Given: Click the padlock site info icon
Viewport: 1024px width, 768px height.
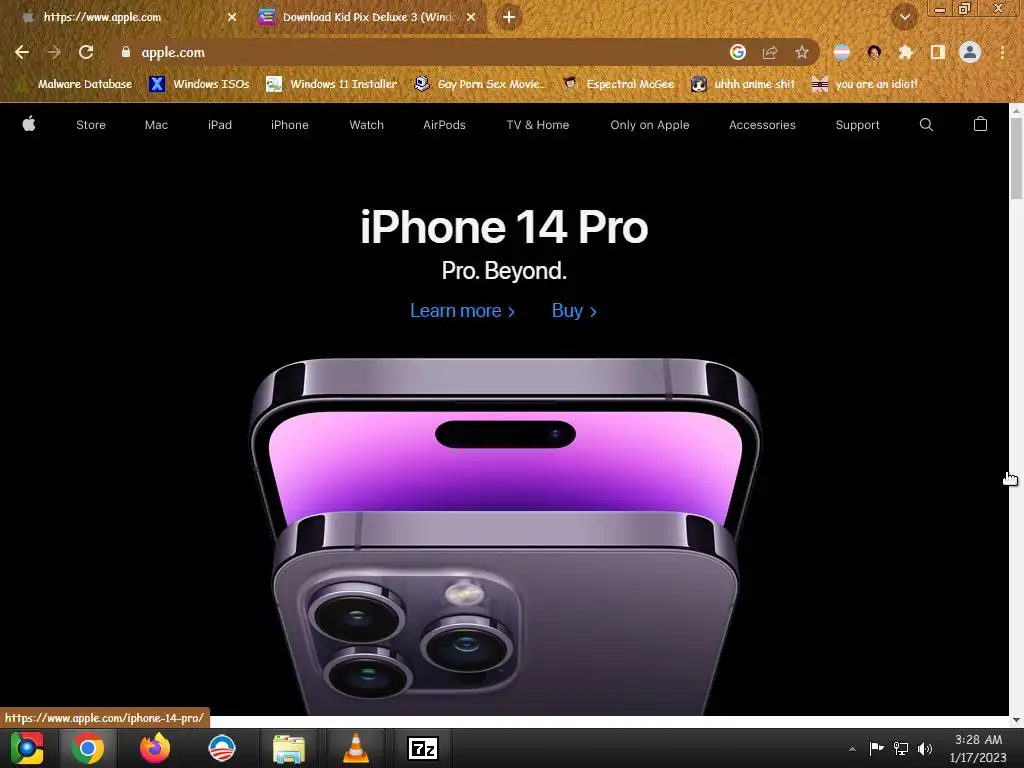Looking at the screenshot, I should (125, 52).
